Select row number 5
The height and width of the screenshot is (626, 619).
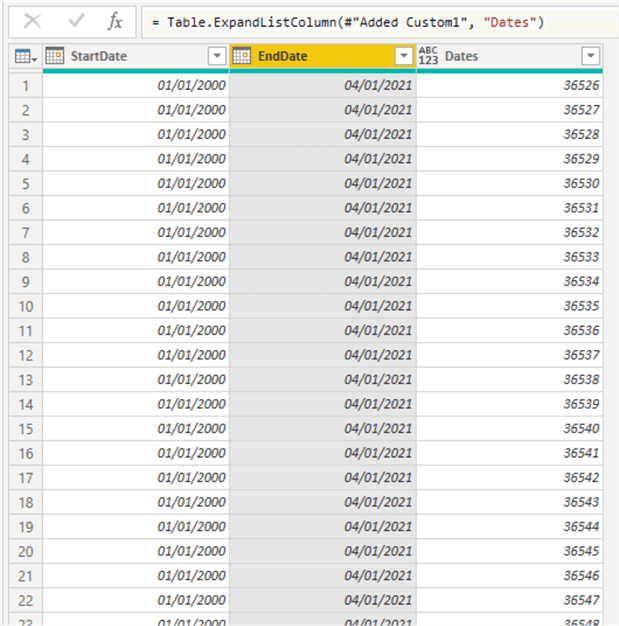click(26, 184)
